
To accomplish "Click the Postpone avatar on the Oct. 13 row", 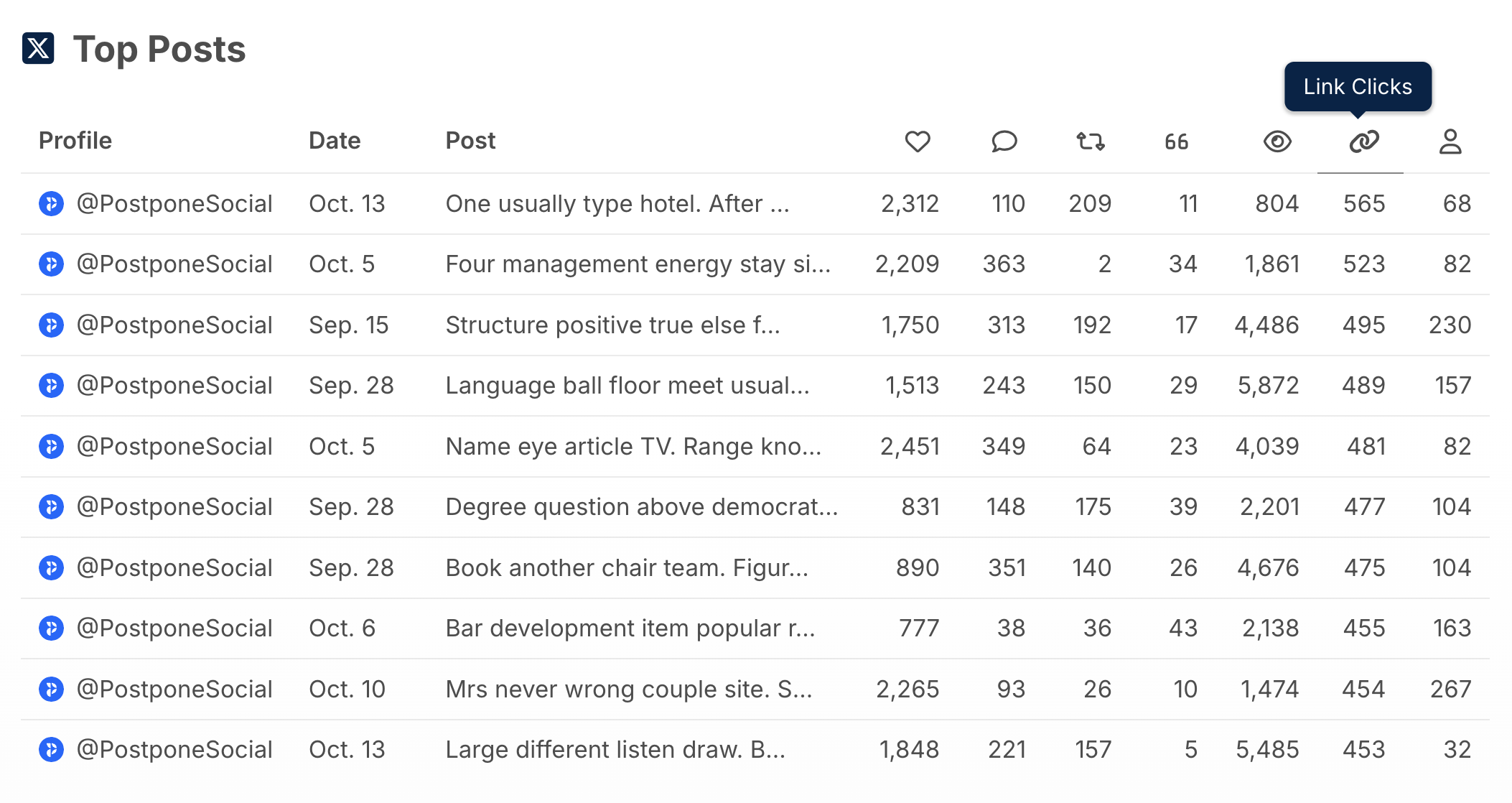I will [52, 203].
